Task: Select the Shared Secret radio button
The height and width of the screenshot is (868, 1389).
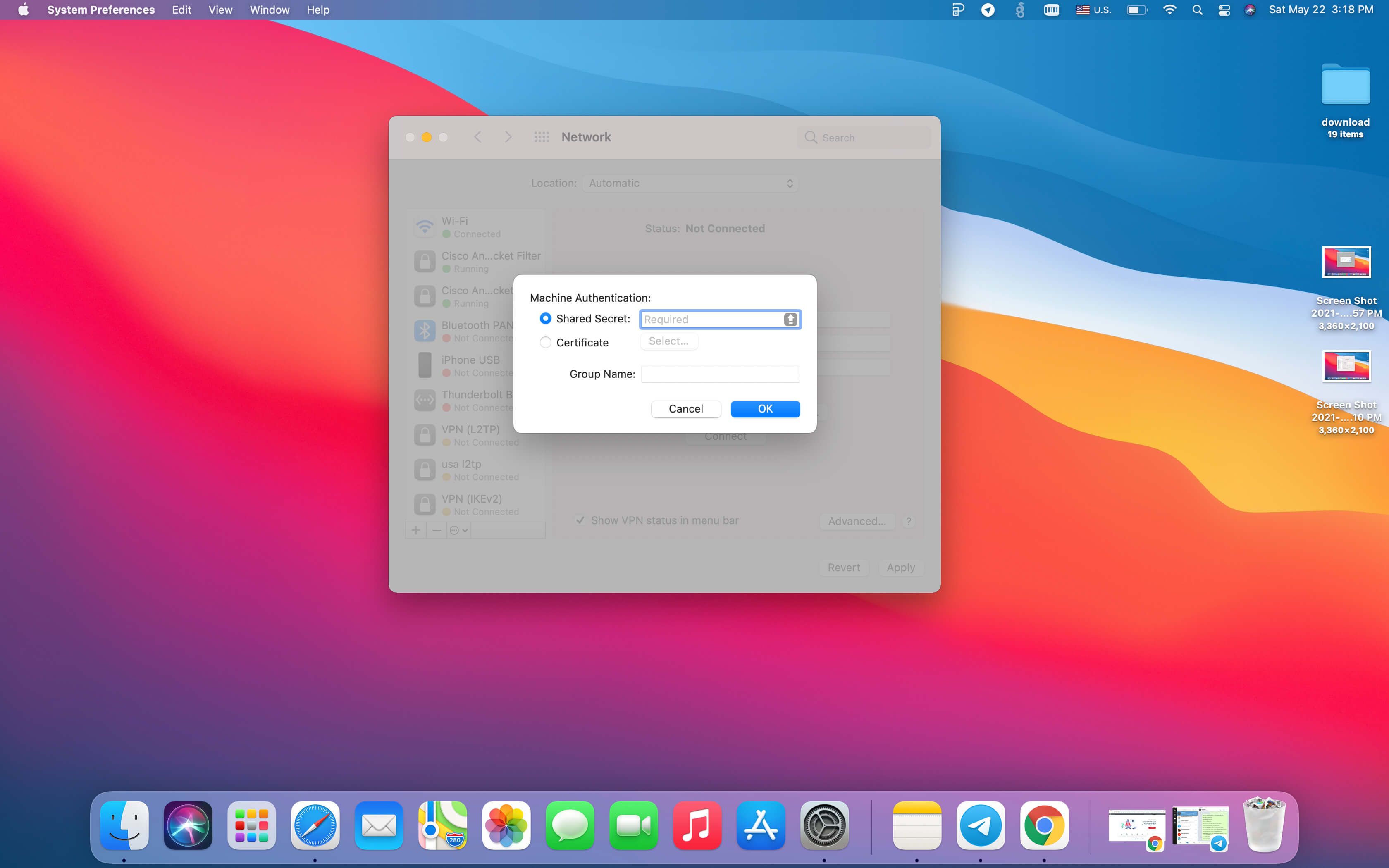Action: (545, 319)
